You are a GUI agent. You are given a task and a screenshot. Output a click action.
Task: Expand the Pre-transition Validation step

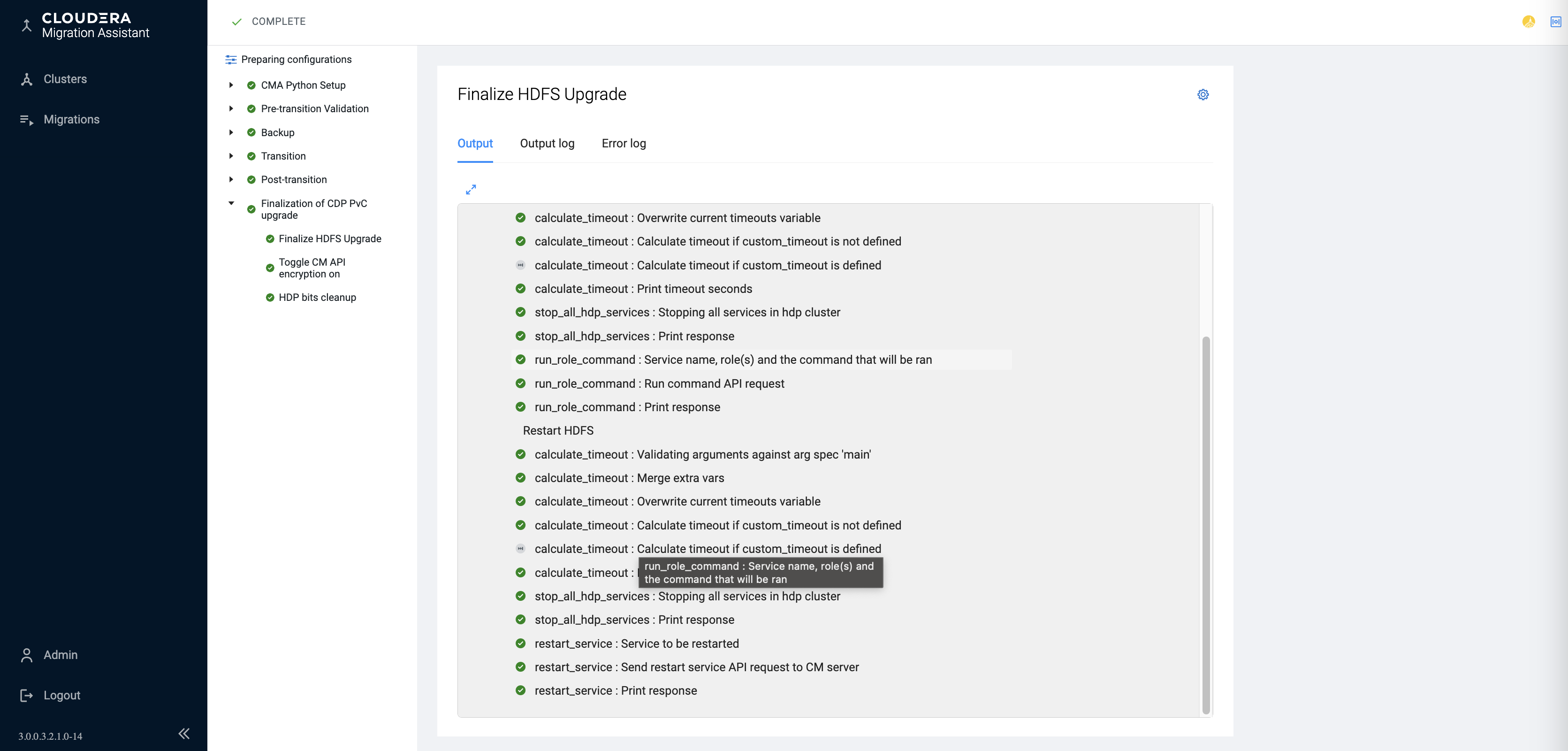pos(231,108)
